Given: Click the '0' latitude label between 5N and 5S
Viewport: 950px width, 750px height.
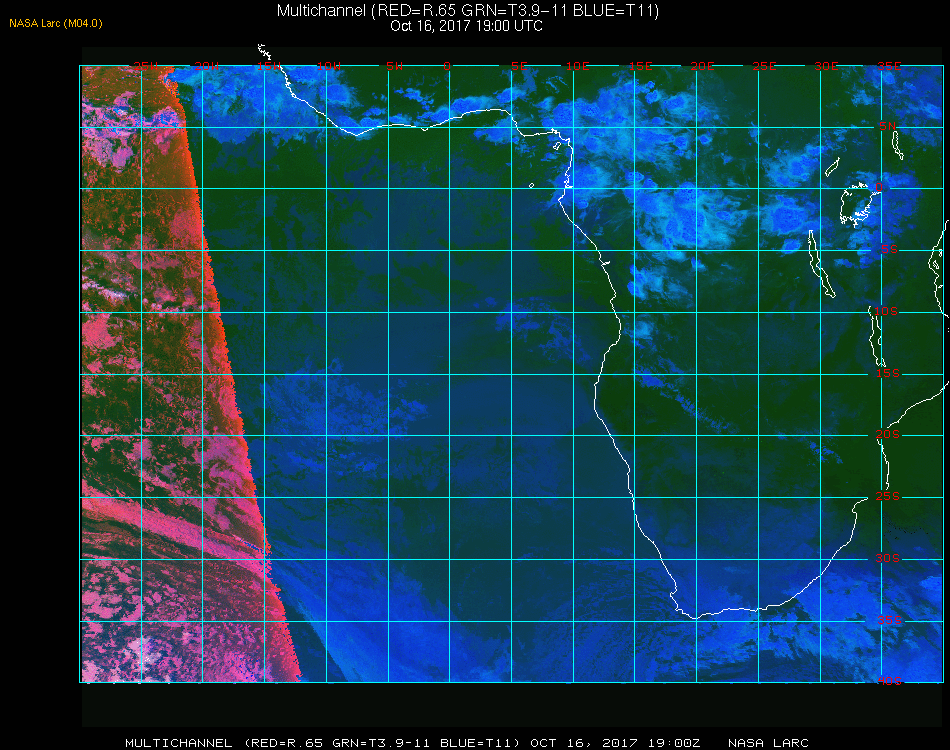Looking at the screenshot, I should click(x=879, y=187).
